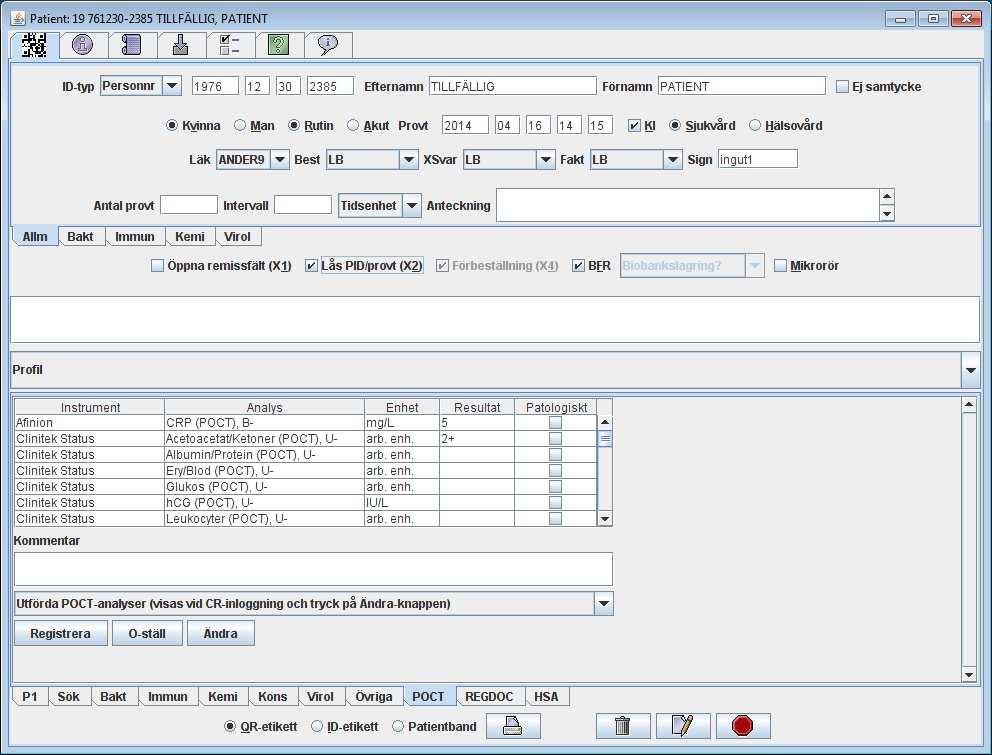The width and height of the screenshot is (992, 755).
Task: Enable Öppna remissfält (X1) checkbox
Action: [158, 266]
